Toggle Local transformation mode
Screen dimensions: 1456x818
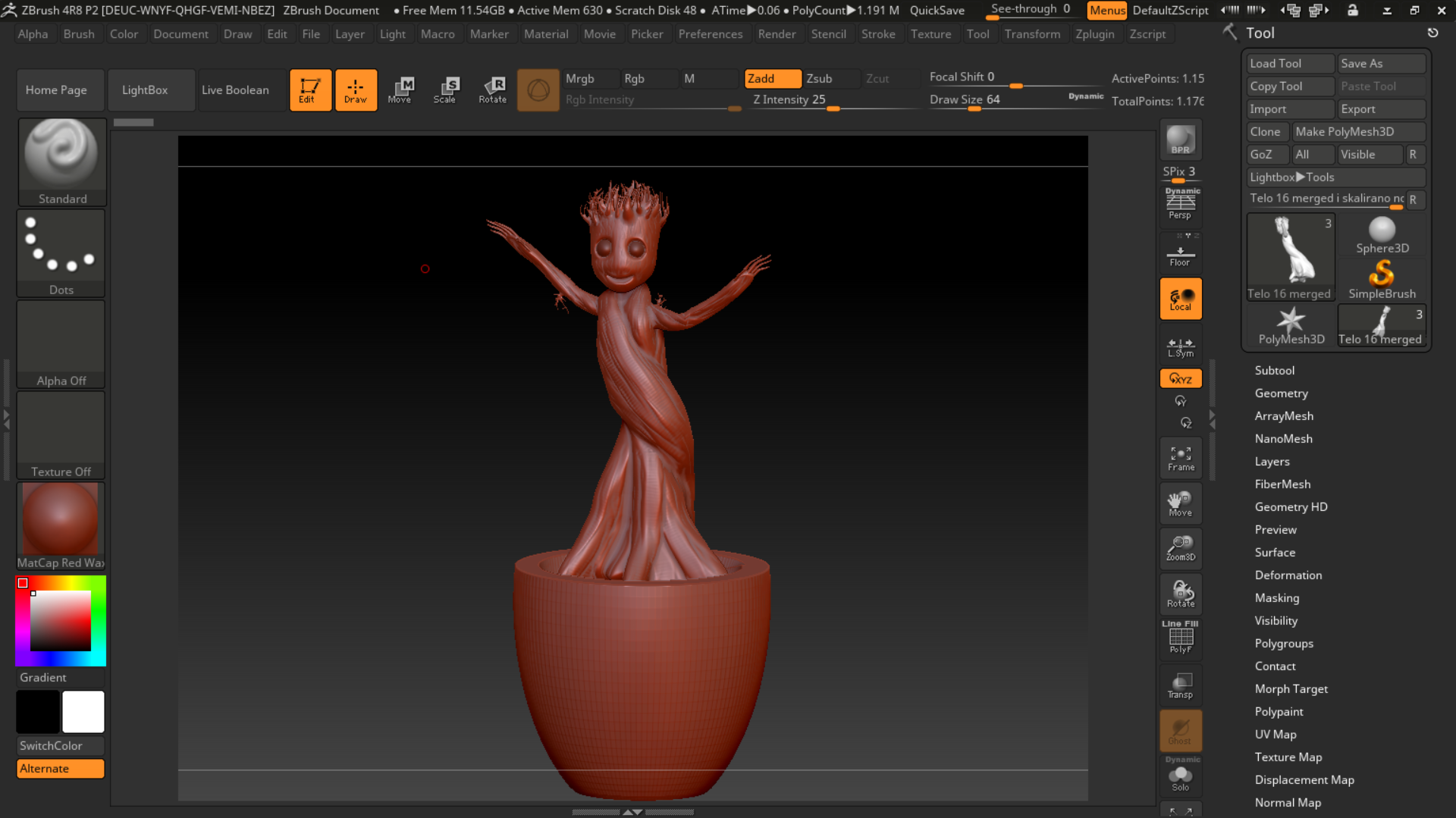click(x=1180, y=298)
